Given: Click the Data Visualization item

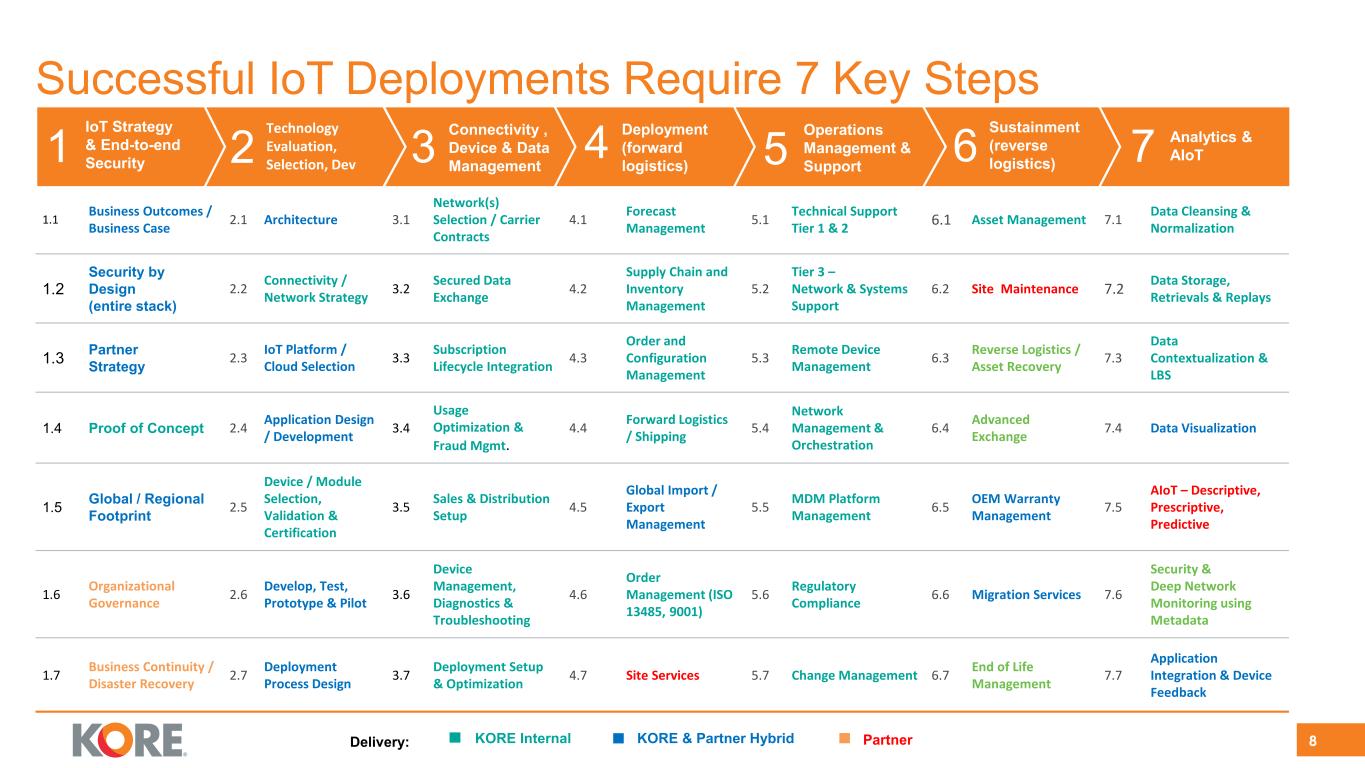Looking at the screenshot, I should tap(1203, 428).
